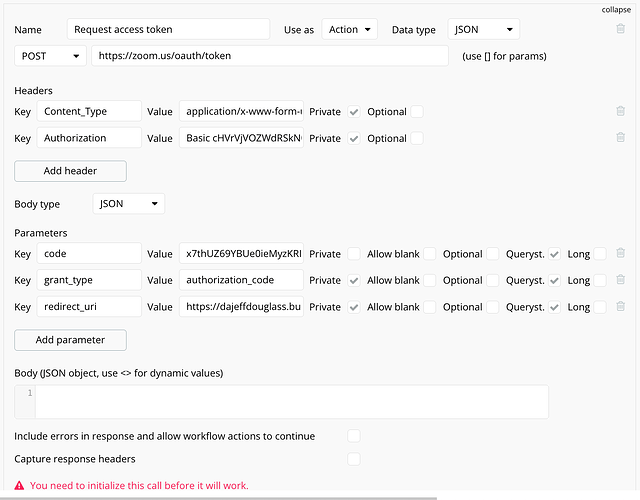Viewport: 640px width, 500px height.
Task: Expand the Body type dropdown
Action: click(x=129, y=204)
